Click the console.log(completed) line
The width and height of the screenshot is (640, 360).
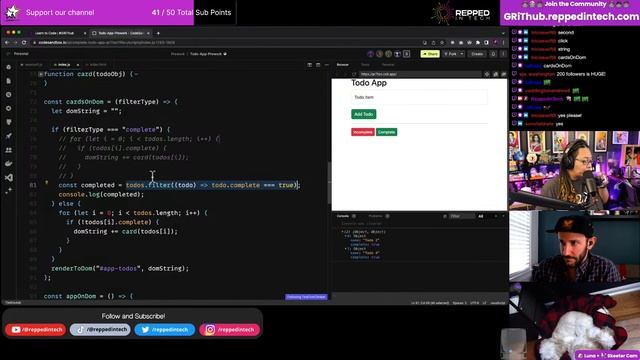101,195
